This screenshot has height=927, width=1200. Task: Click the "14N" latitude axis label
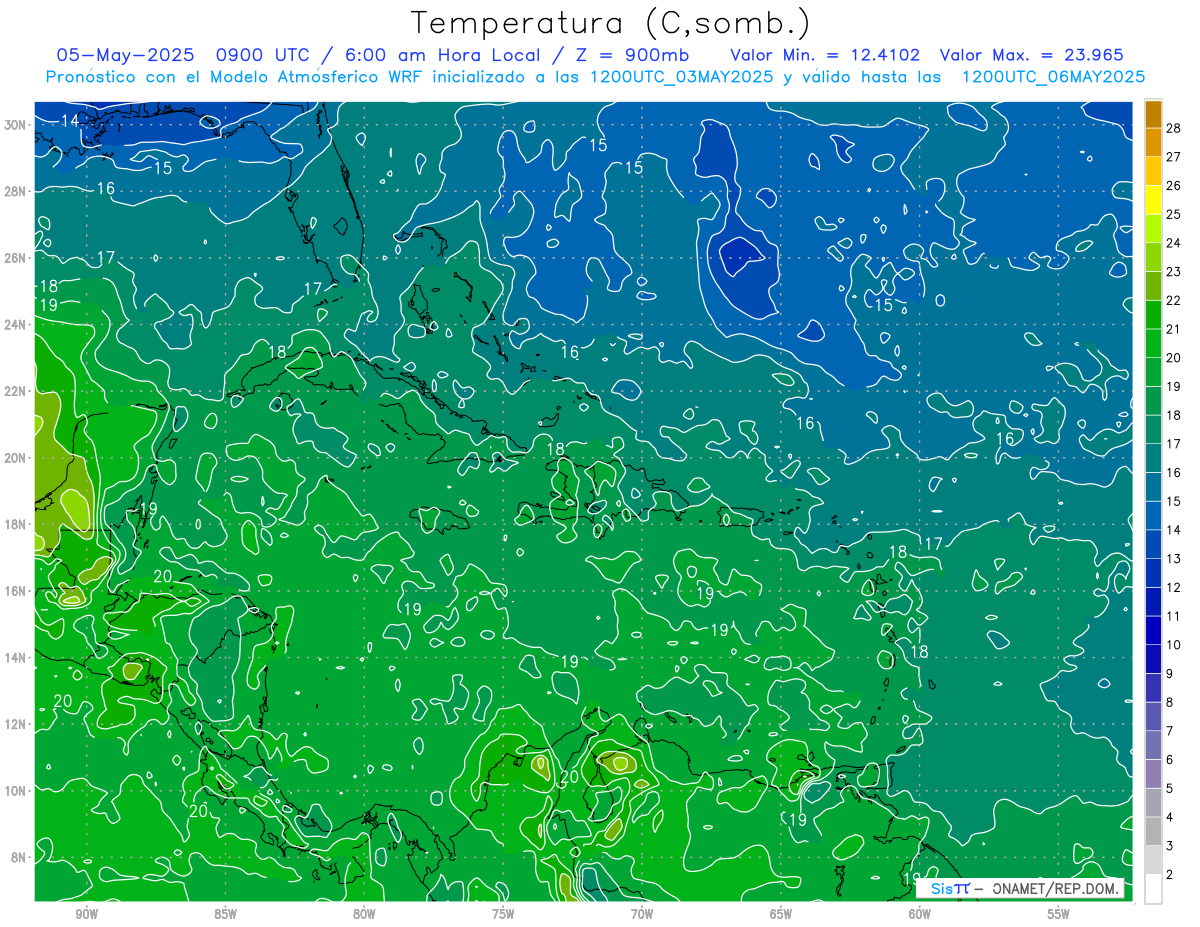(x=16, y=657)
